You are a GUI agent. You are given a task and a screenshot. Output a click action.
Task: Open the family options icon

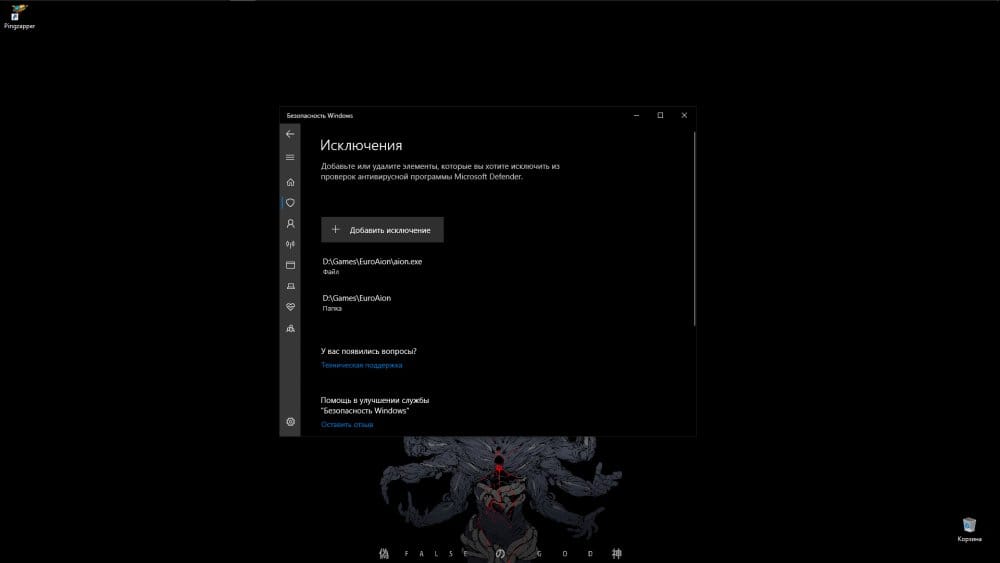click(x=290, y=328)
